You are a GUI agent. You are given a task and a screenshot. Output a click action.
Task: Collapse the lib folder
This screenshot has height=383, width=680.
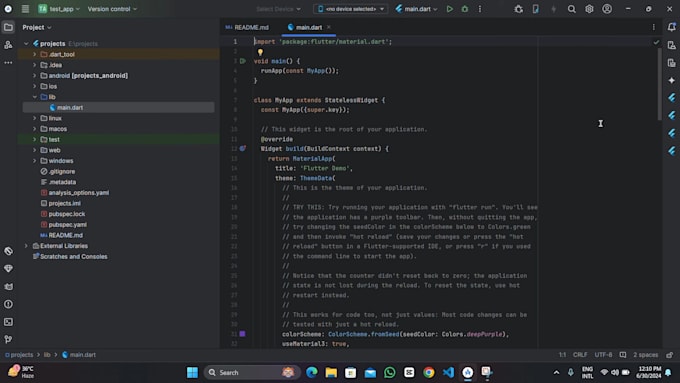point(35,97)
